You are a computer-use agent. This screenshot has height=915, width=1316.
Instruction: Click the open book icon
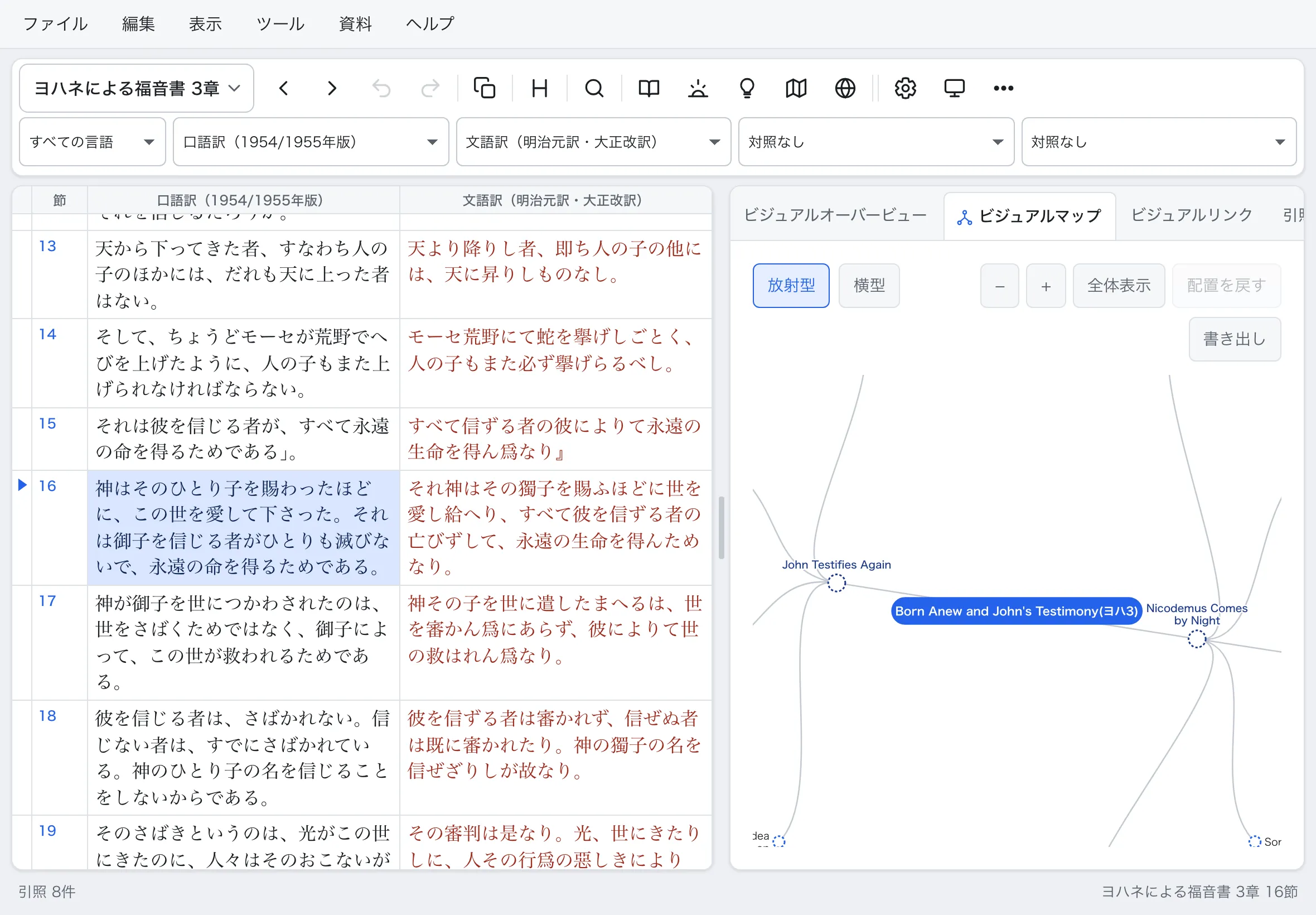click(x=649, y=88)
